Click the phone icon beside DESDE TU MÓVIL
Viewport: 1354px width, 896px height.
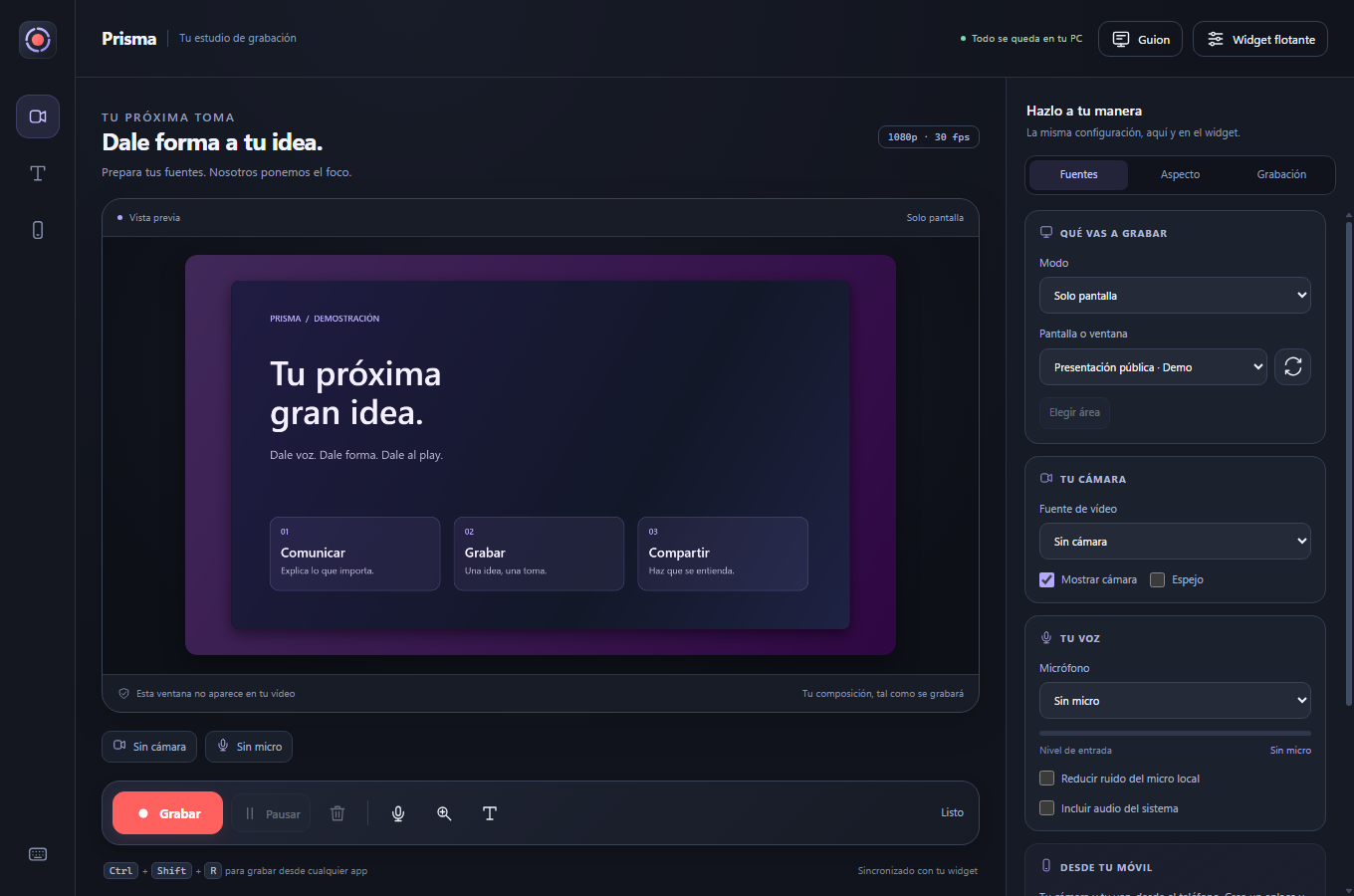1046,866
